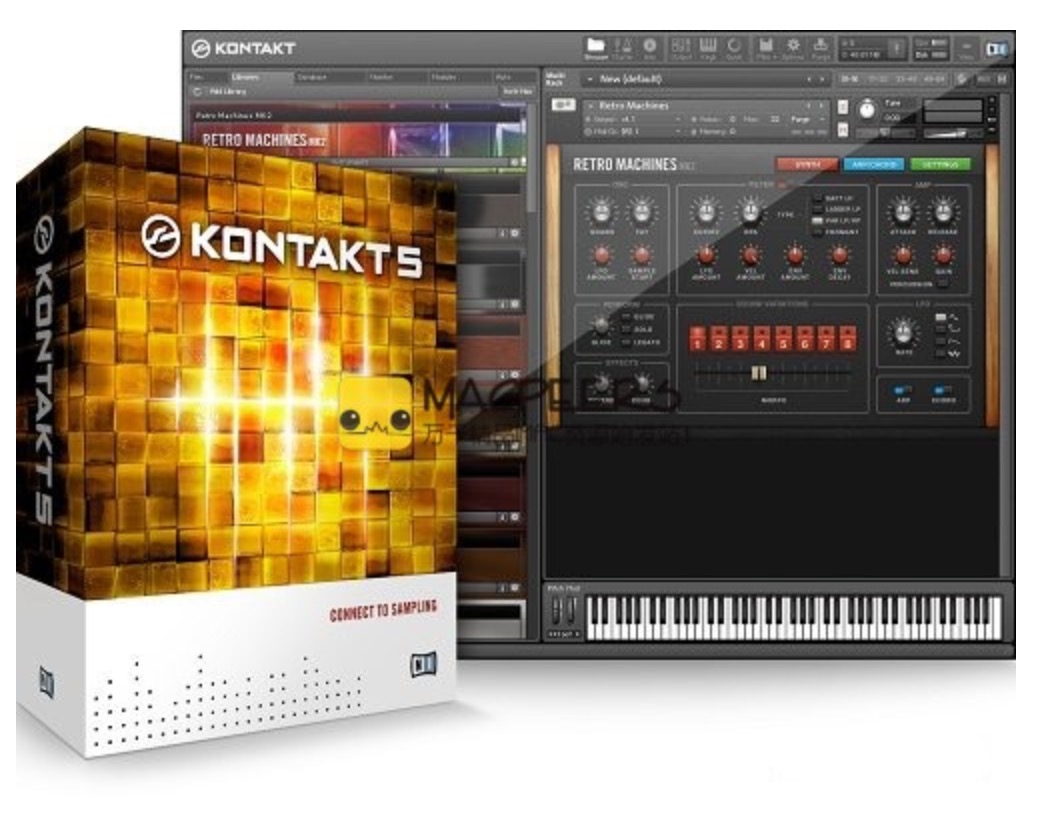Image resolution: width=1064 pixels, height=826 pixels.
Task: Open the instrument Output dropdown
Action: 634,119
